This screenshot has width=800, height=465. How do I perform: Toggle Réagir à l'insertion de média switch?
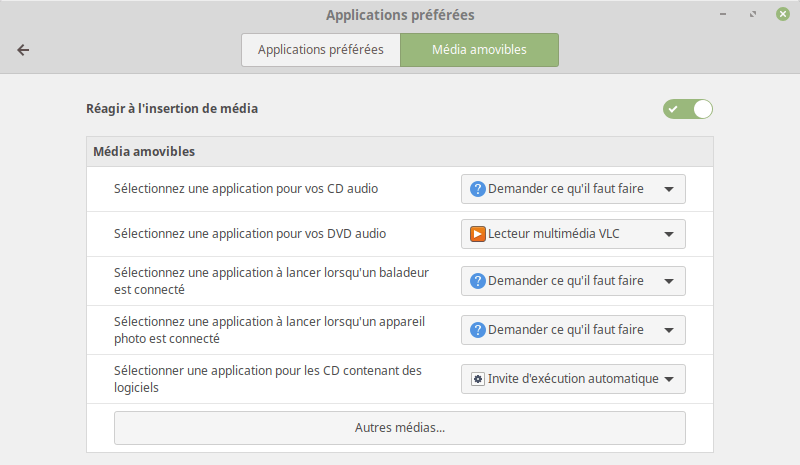[688, 109]
